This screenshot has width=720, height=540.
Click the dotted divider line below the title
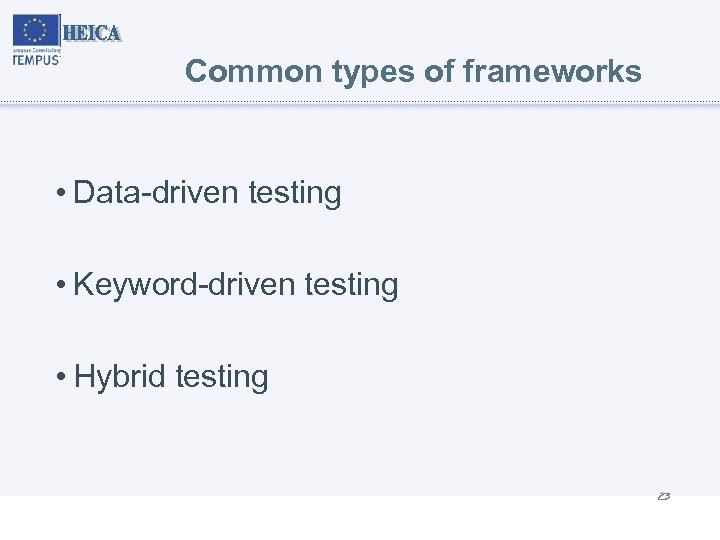pyautogui.click(x=360, y=103)
